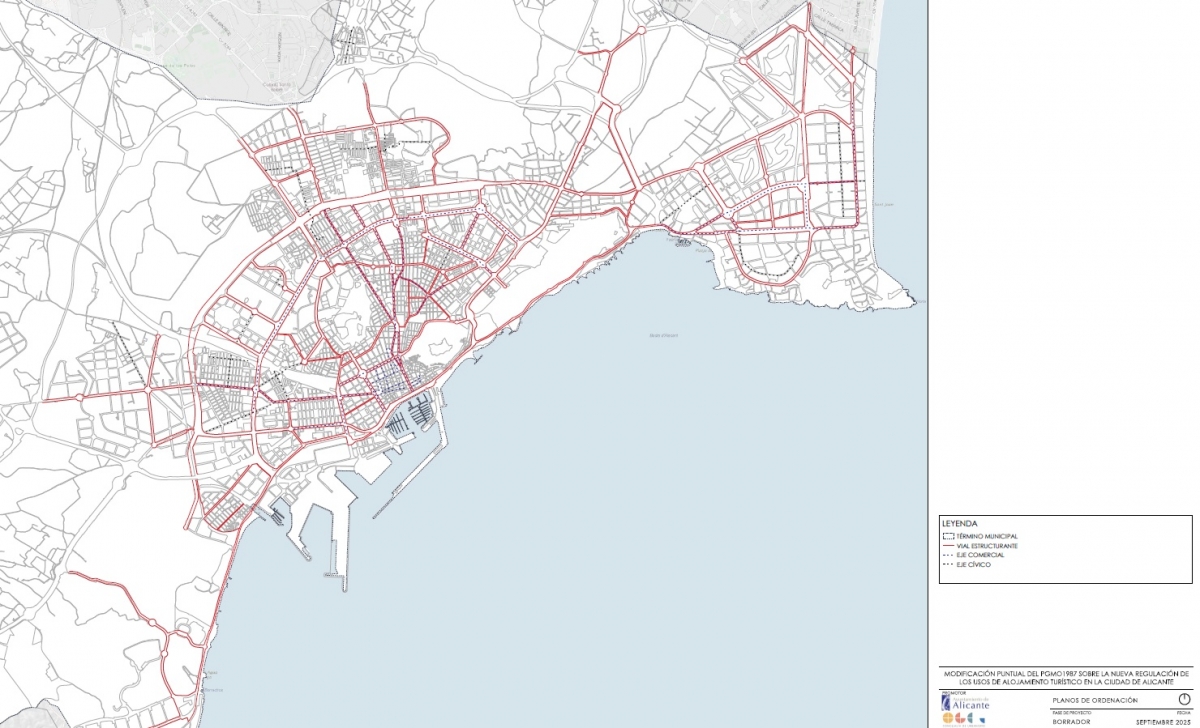Click the Eje Cívico legend label
Screen dimensions: 1200x728
973,565
